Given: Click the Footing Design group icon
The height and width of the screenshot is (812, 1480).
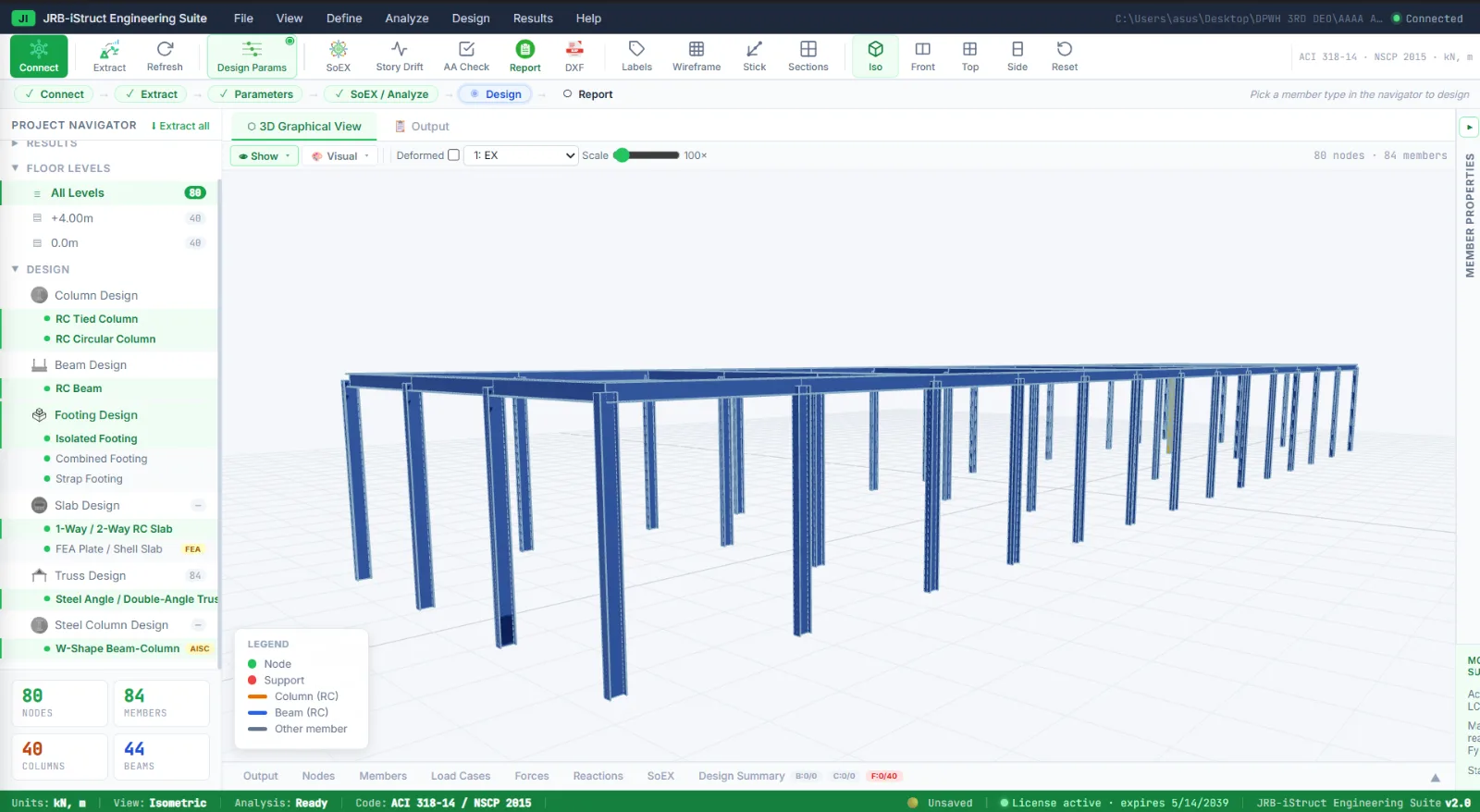Looking at the screenshot, I should 39,414.
